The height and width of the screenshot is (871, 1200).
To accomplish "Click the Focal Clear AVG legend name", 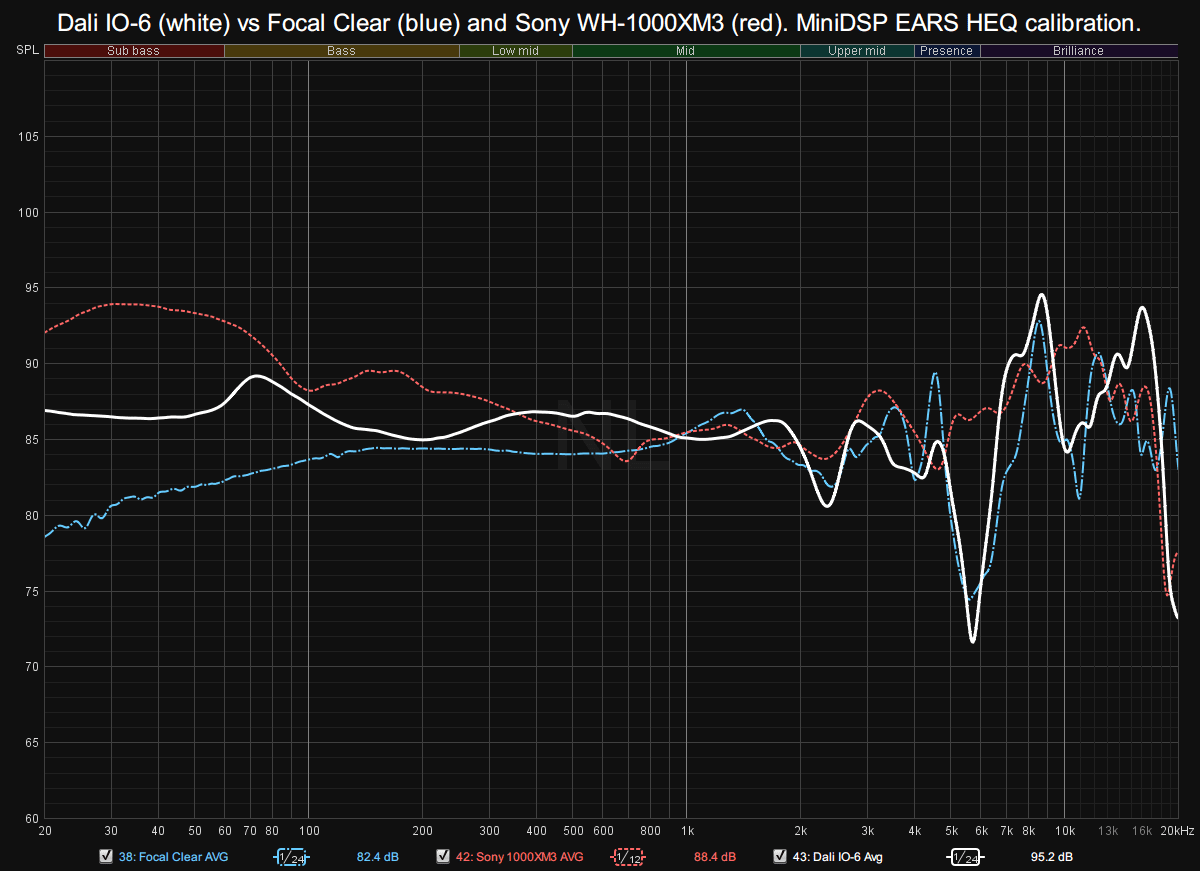I will (173, 857).
